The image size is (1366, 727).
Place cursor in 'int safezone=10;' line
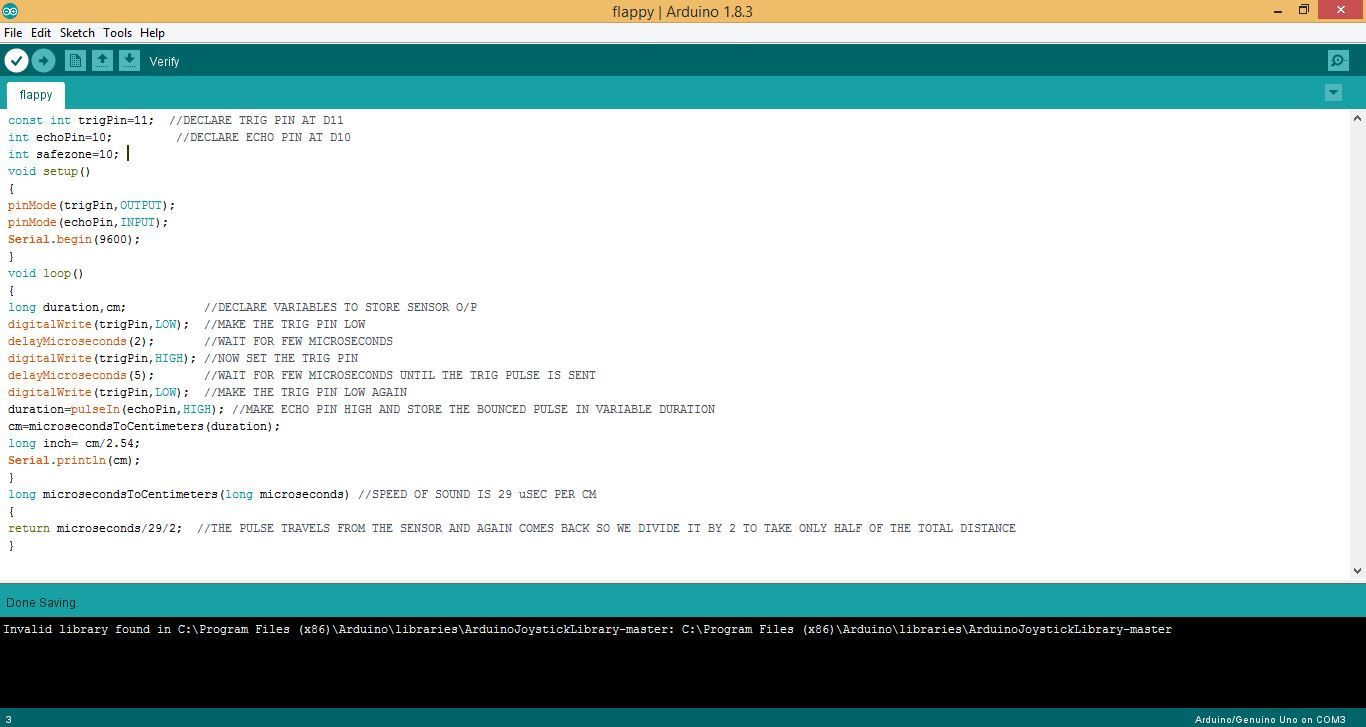click(64, 154)
